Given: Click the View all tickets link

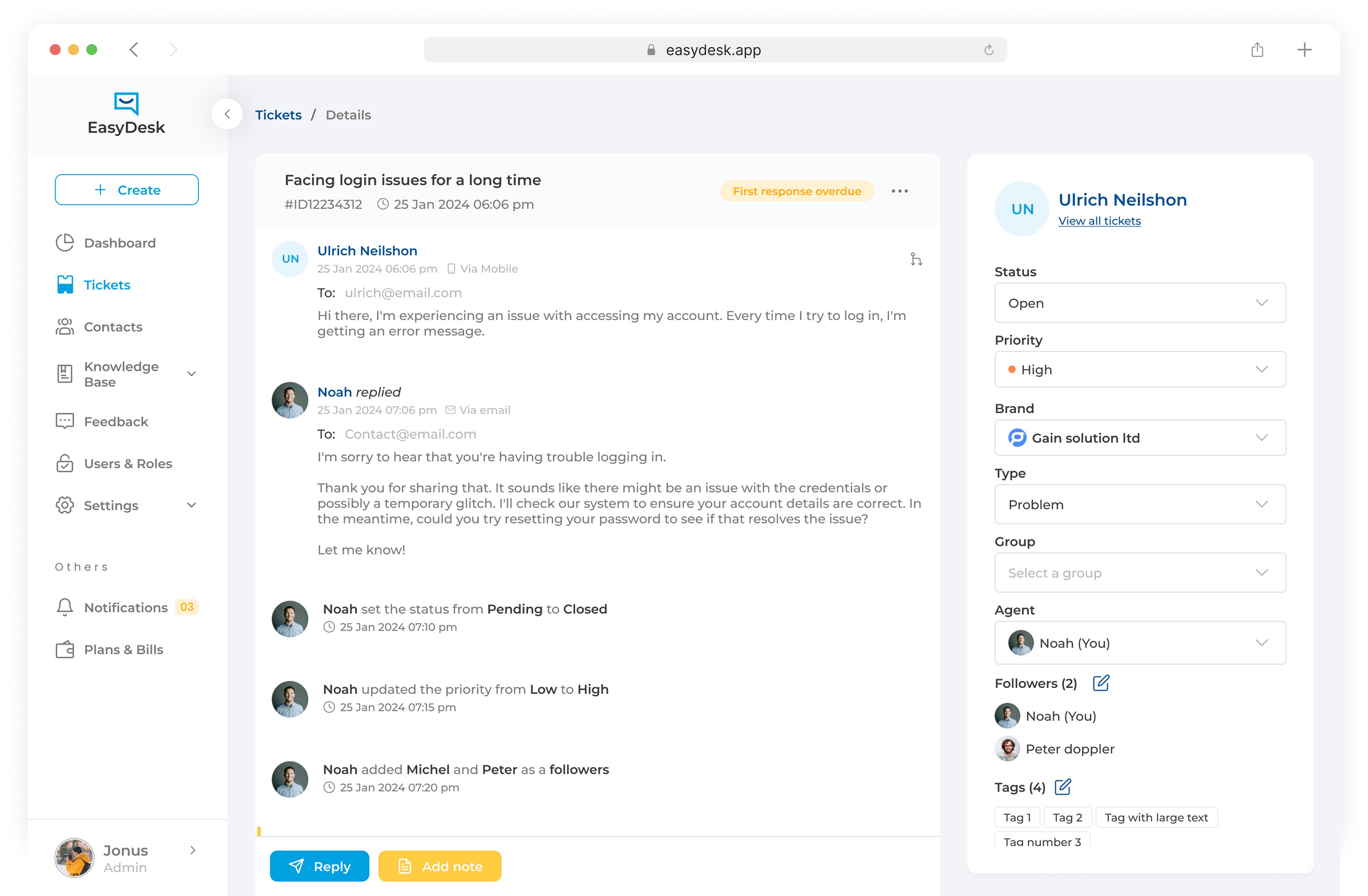Looking at the screenshot, I should (x=1099, y=221).
